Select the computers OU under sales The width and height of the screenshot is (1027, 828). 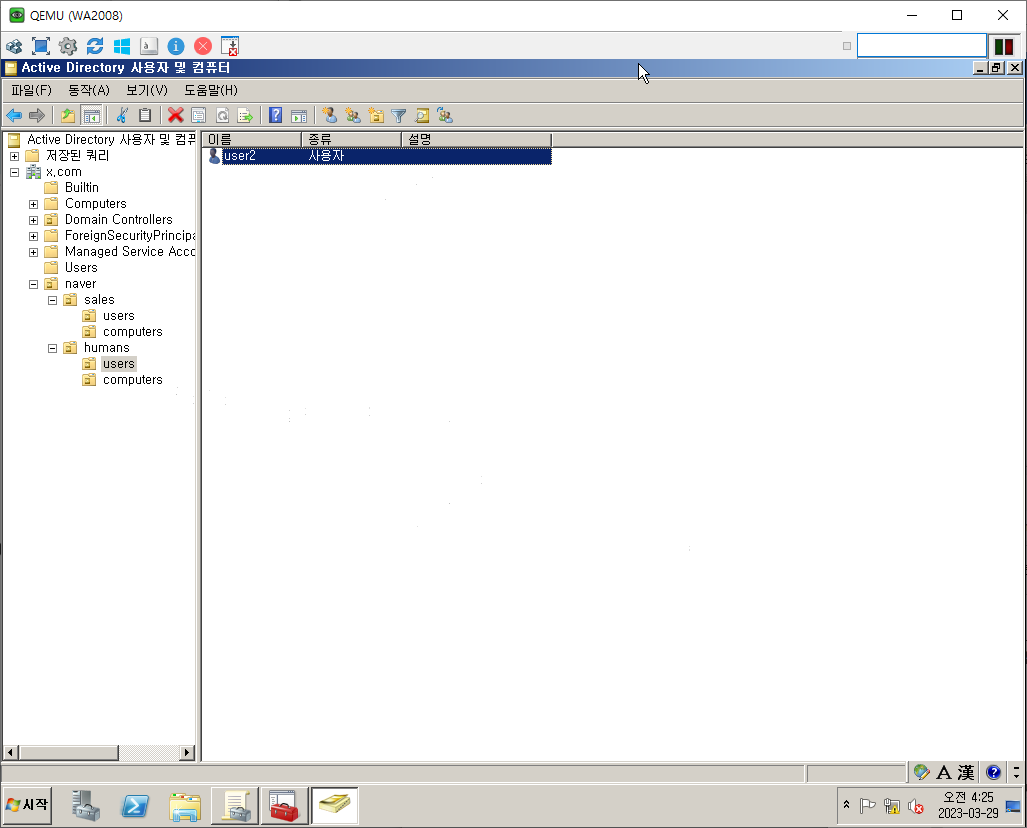click(x=132, y=332)
